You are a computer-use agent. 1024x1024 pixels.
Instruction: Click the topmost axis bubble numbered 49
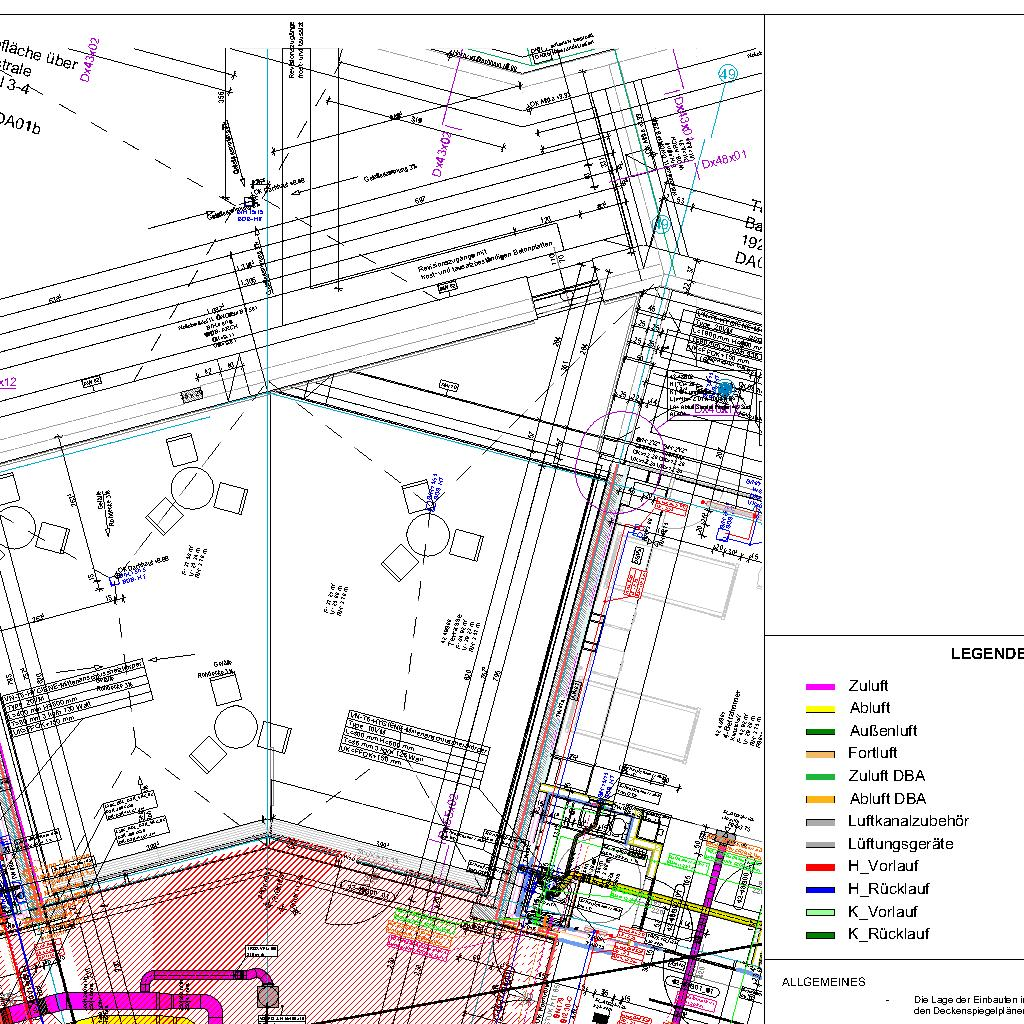coord(727,74)
